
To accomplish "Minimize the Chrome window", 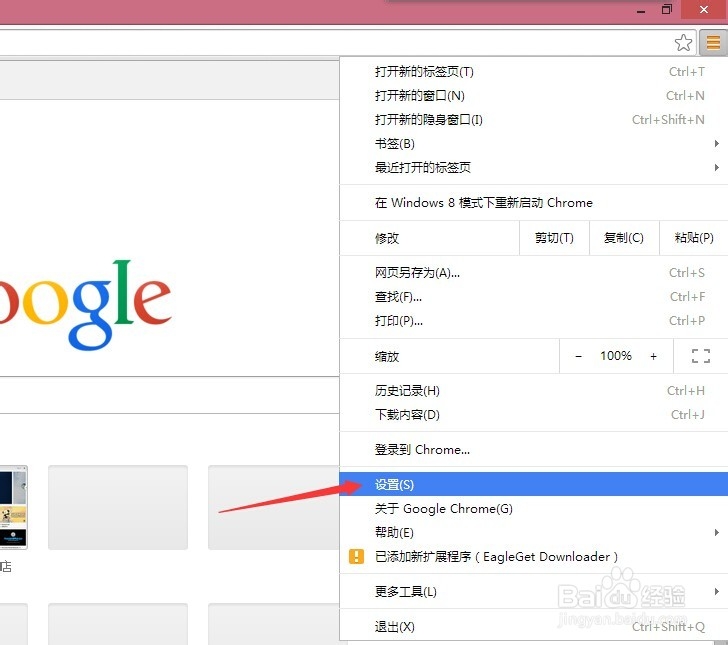I will coord(641,10).
